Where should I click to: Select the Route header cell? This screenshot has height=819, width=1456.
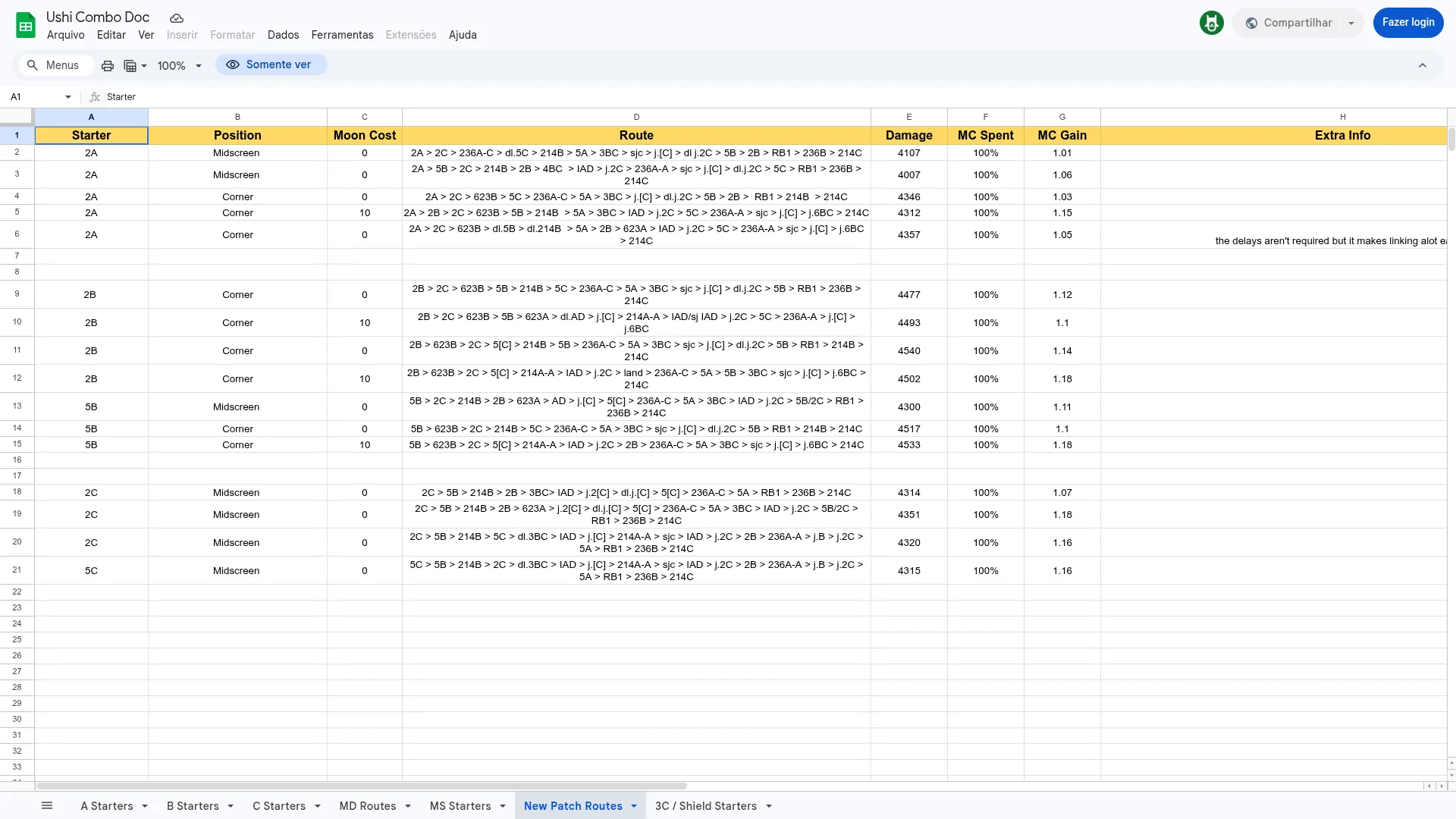635,135
